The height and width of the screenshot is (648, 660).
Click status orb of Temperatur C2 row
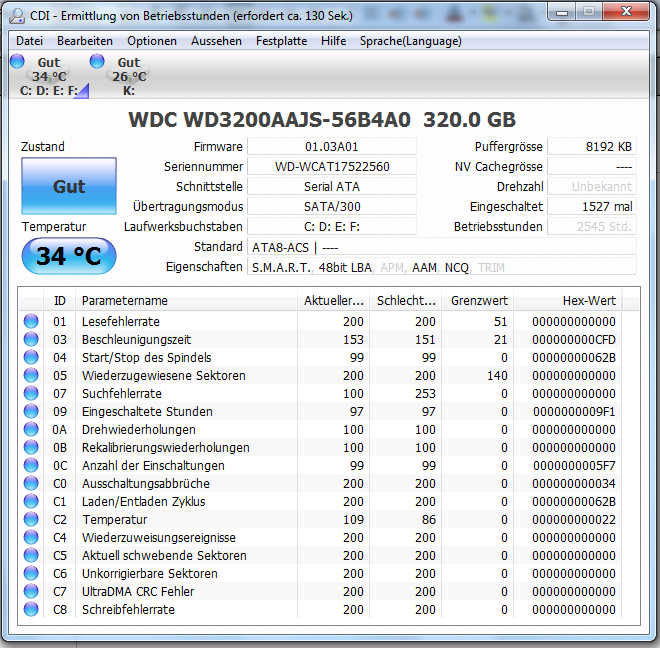[31, 519]
